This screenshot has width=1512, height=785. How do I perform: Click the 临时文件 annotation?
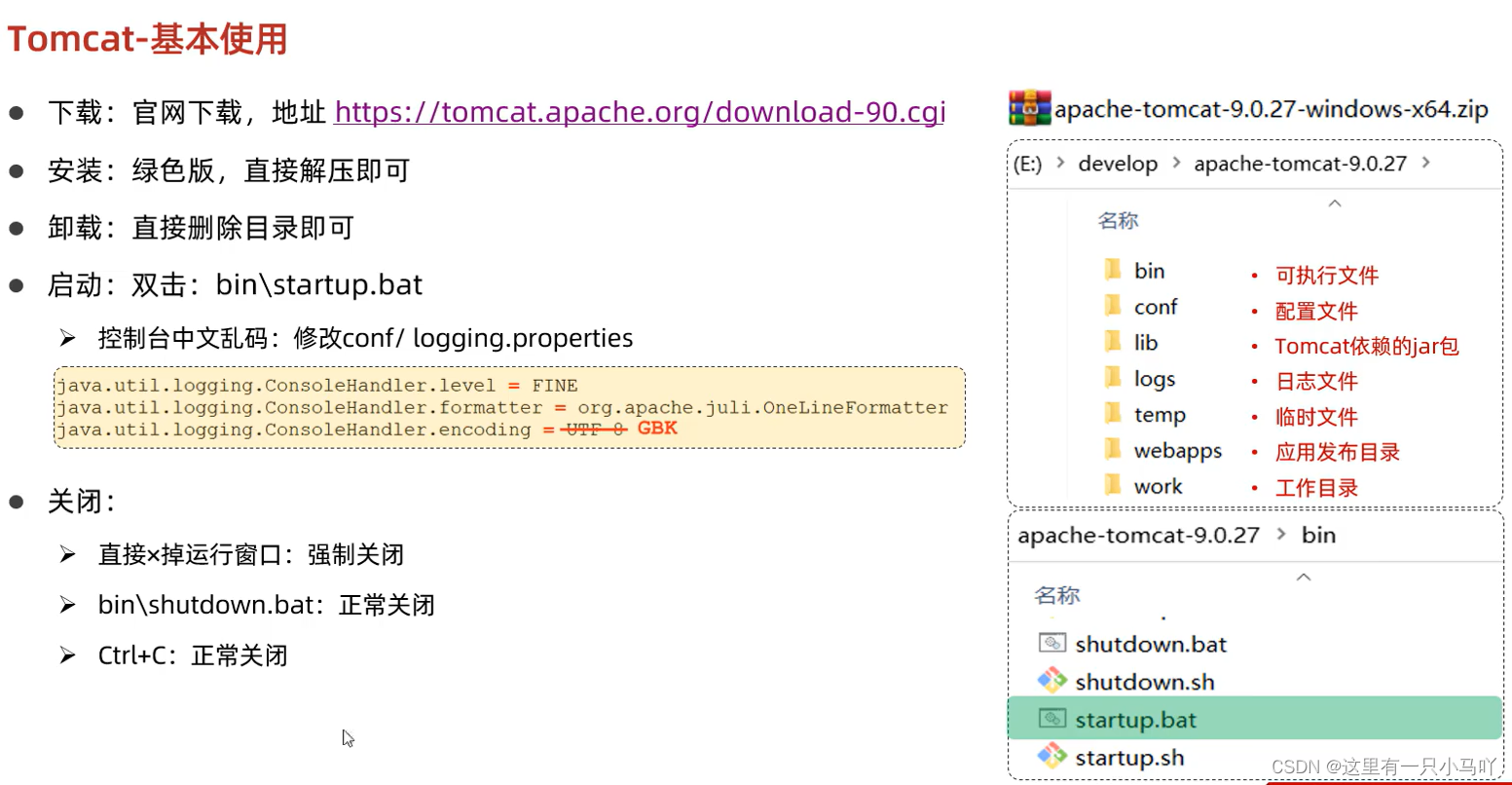[1315, 417]
